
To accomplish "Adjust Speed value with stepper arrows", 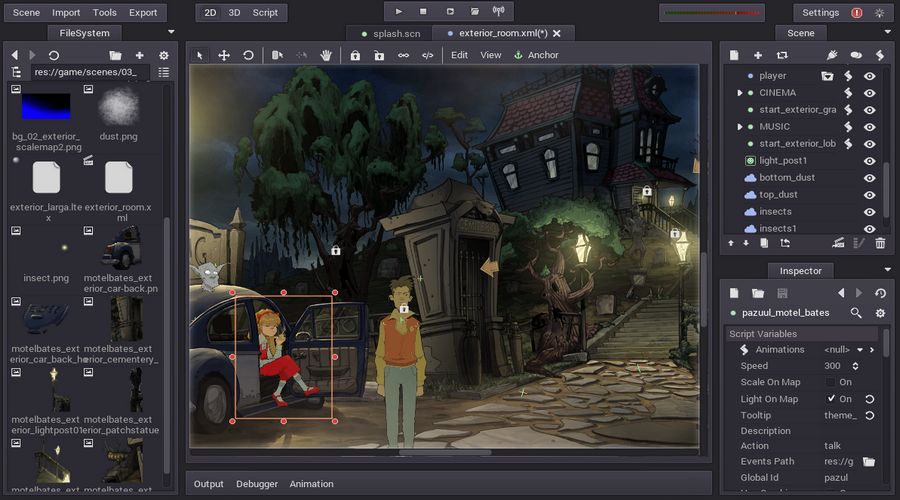I will coord(855,366).
